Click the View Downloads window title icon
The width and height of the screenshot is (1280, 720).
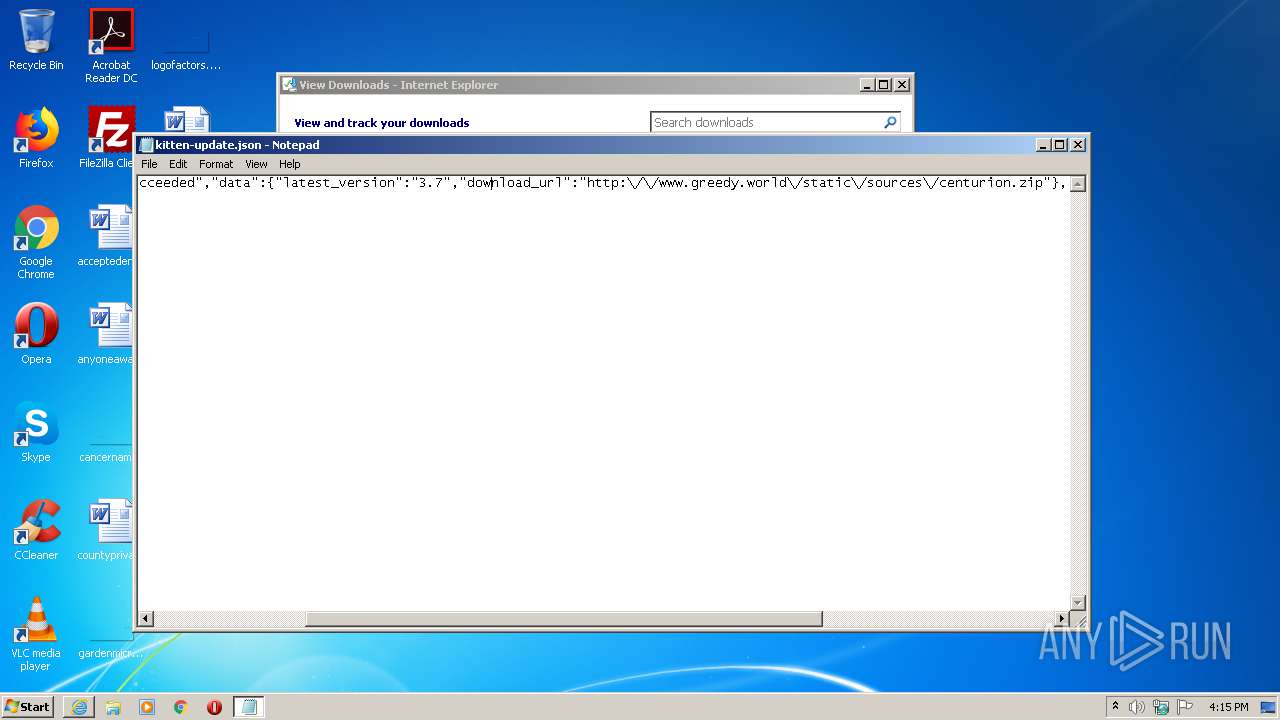click(x=289, y=85)
